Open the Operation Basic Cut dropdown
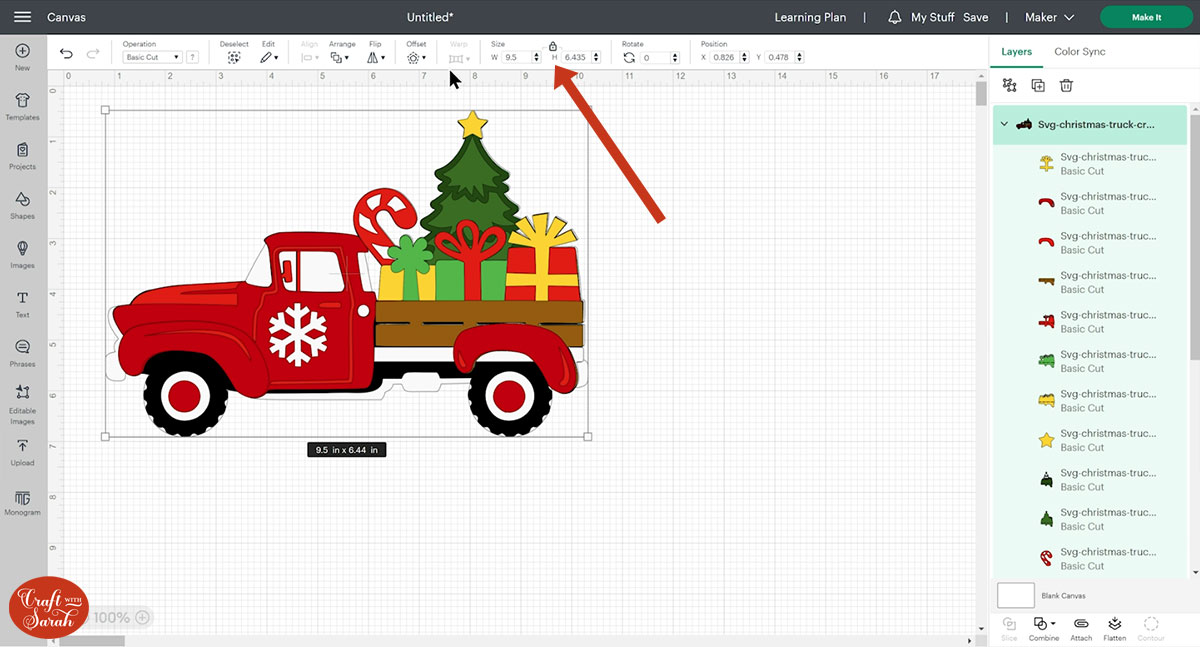This screenshot has height=647, width=1200. (x=153, y=57)
